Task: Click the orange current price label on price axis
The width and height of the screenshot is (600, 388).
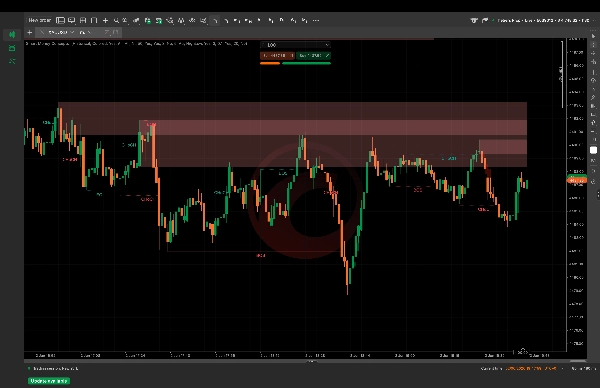Action: [577, 180]
